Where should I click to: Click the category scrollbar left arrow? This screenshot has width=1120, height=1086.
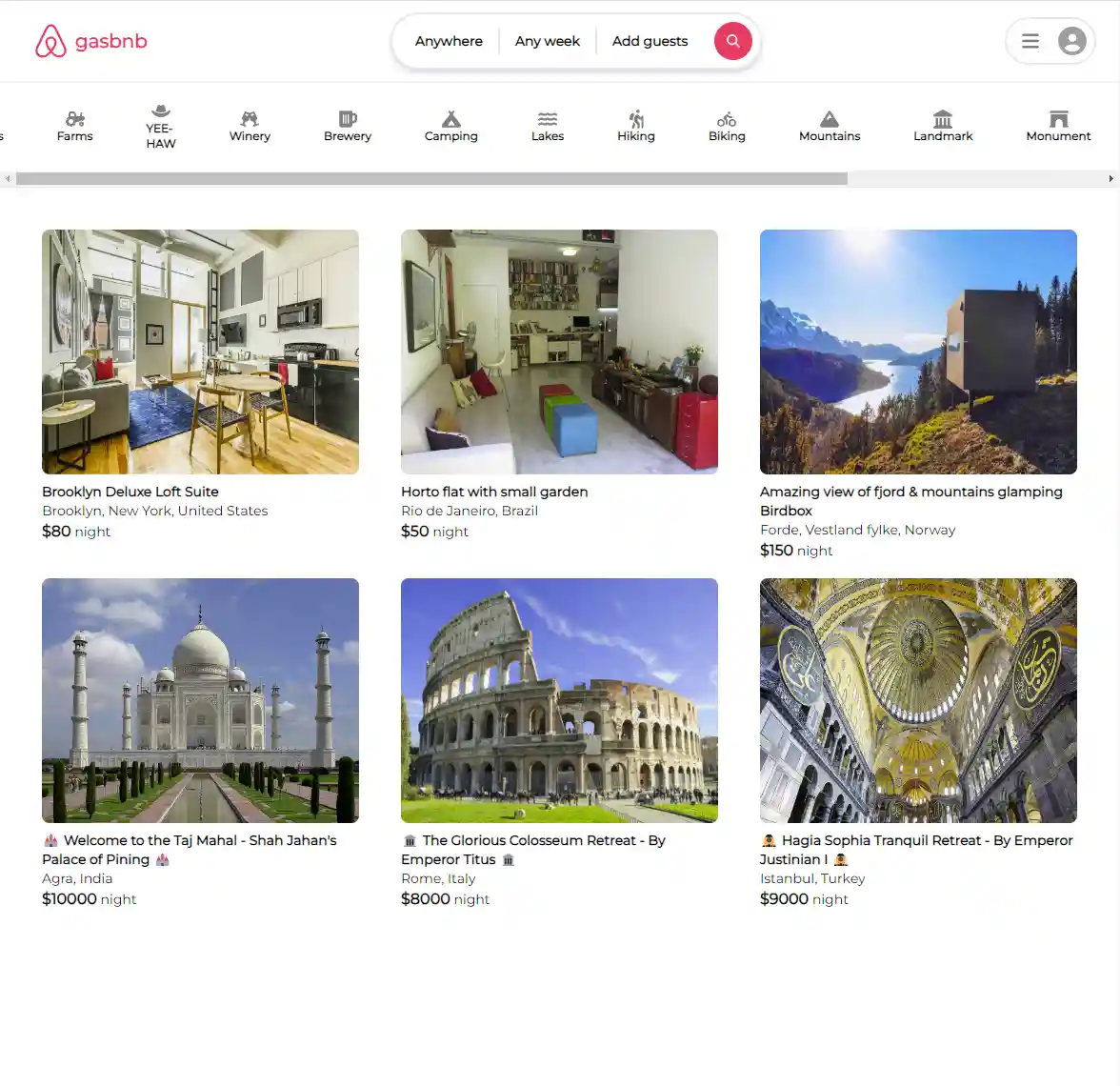[x=8, y=179]
